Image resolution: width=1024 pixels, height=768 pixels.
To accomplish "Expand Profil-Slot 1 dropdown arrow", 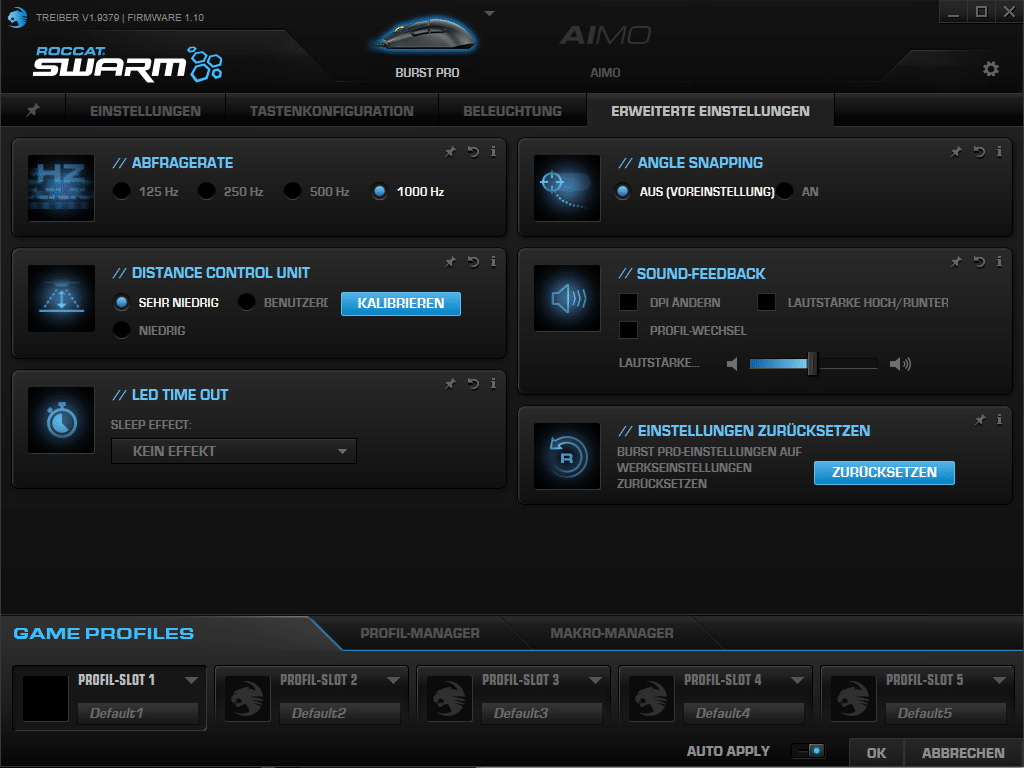I will tap(191, 680).
